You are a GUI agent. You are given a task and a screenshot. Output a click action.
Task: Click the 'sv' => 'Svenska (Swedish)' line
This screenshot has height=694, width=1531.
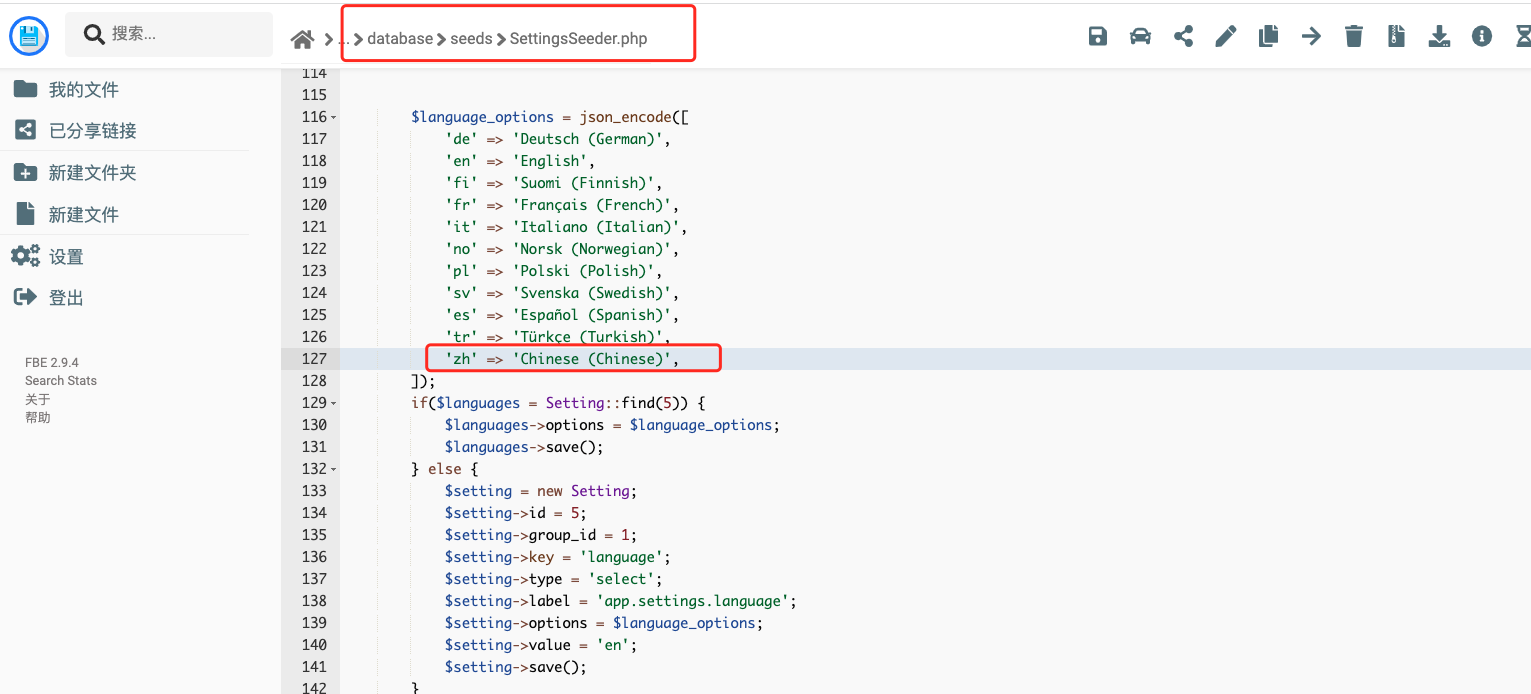[x=562, y=293]
